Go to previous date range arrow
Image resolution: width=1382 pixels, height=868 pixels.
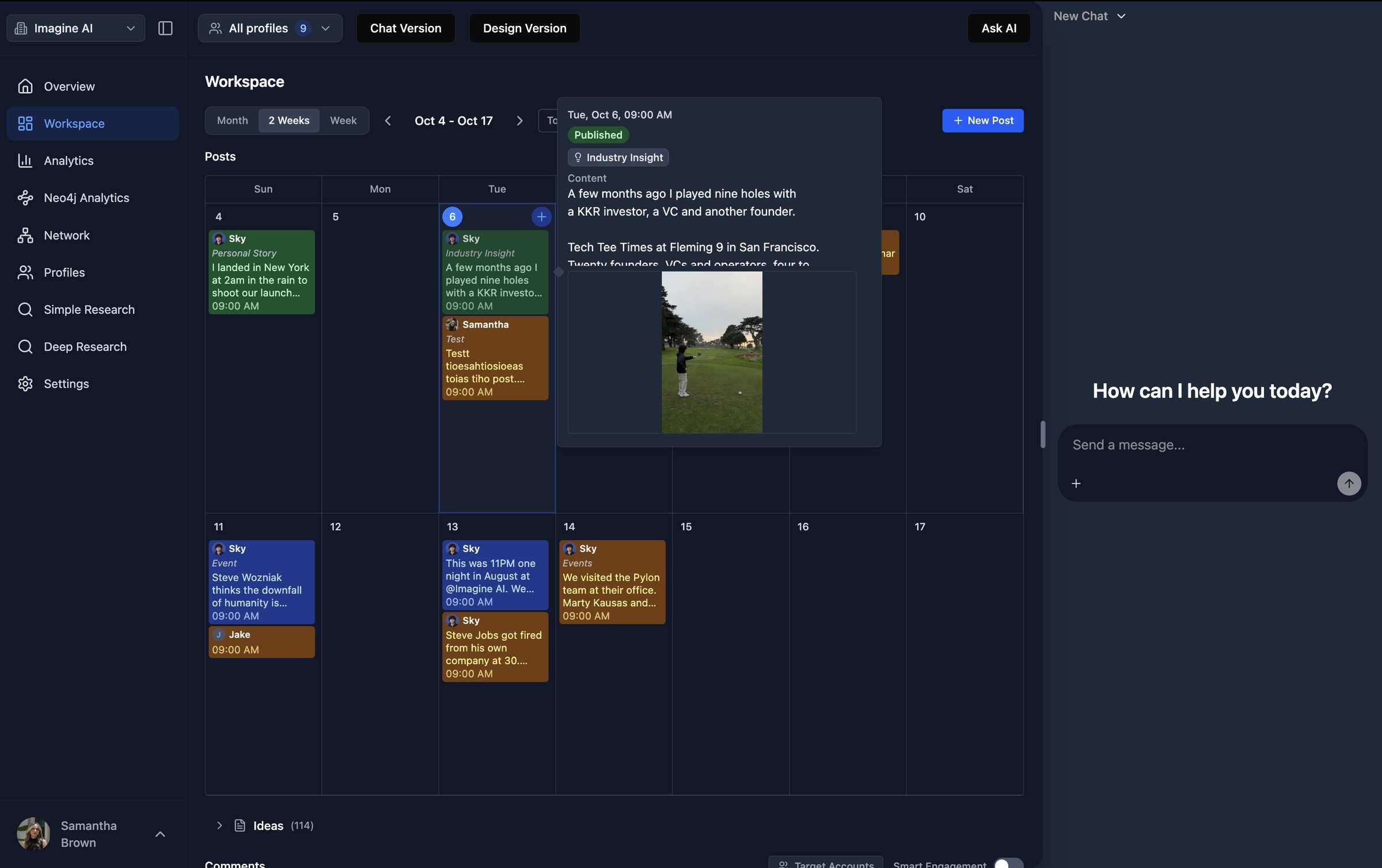[x=388, y=121]
